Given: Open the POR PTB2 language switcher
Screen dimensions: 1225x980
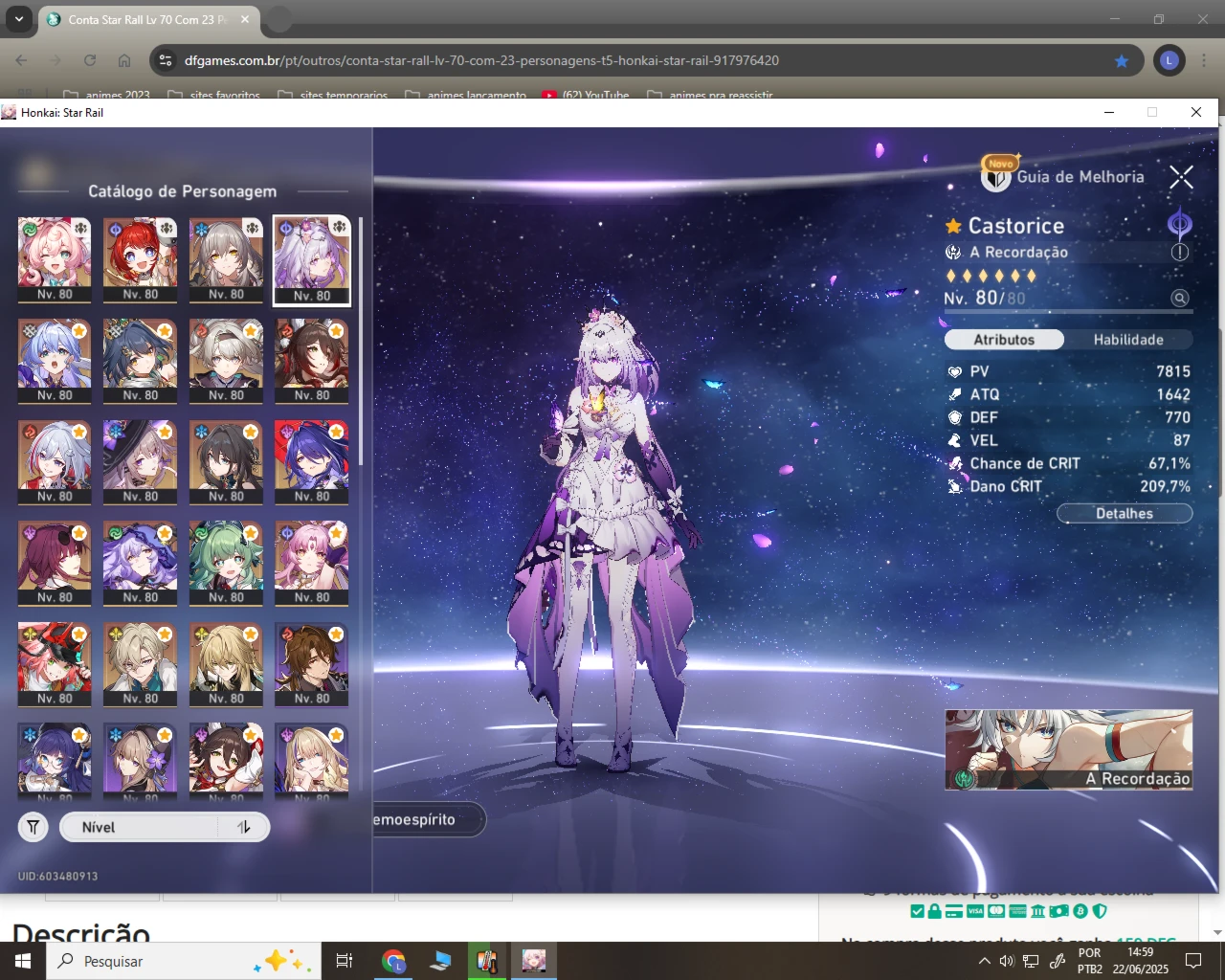Looking at the screenshot, I should tap(1090, 961).
